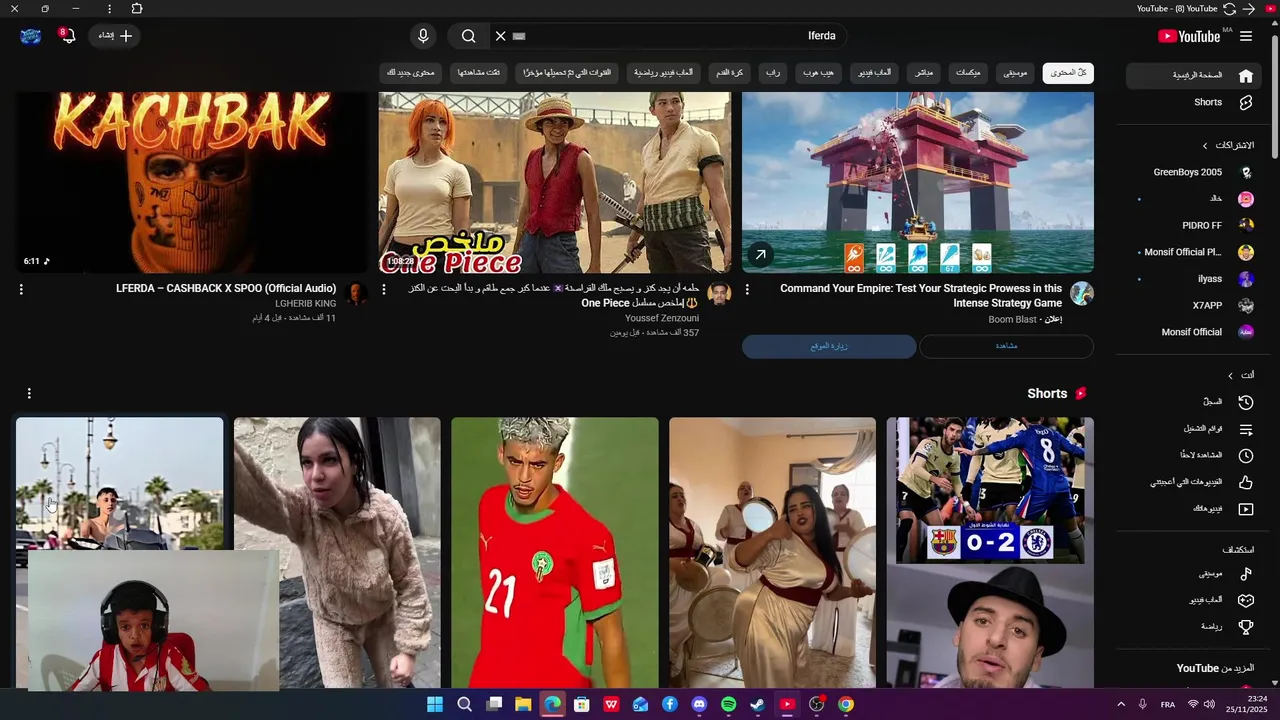Screen dimensions: 1280x720
Task: Open Shorts in the sidebar
Action: [1196, 102]
